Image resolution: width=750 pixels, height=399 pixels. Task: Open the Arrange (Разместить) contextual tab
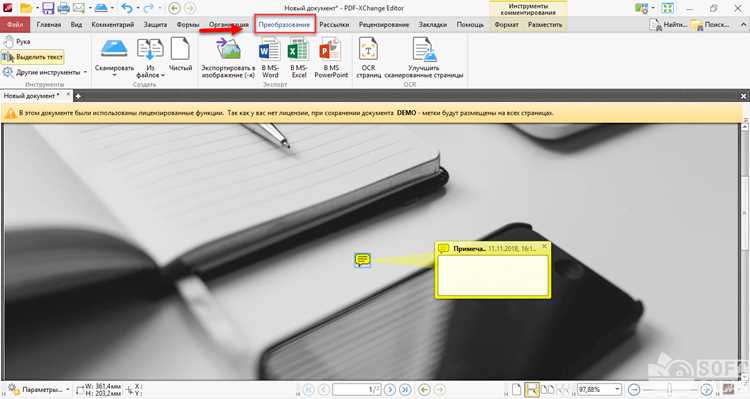[x=545, y=24]
